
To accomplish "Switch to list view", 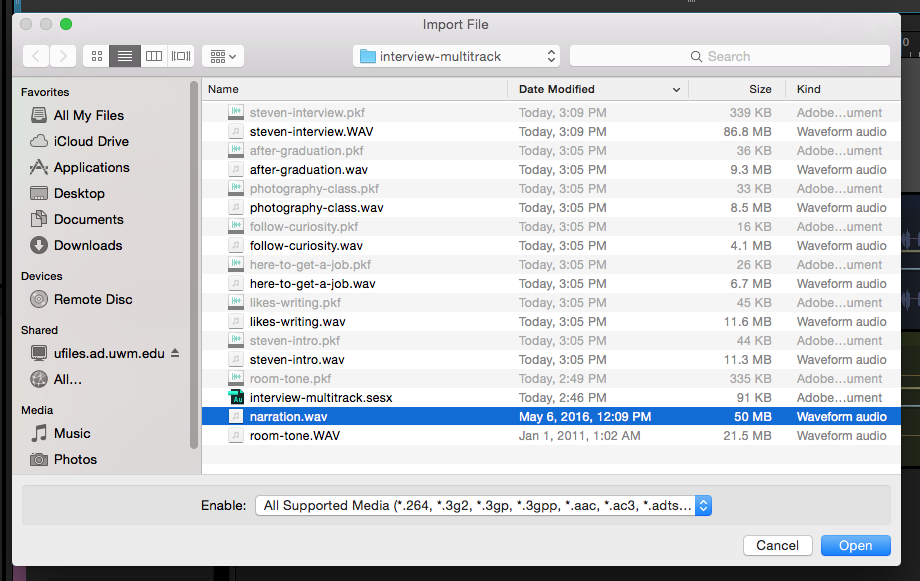I will tap(124, 55).
